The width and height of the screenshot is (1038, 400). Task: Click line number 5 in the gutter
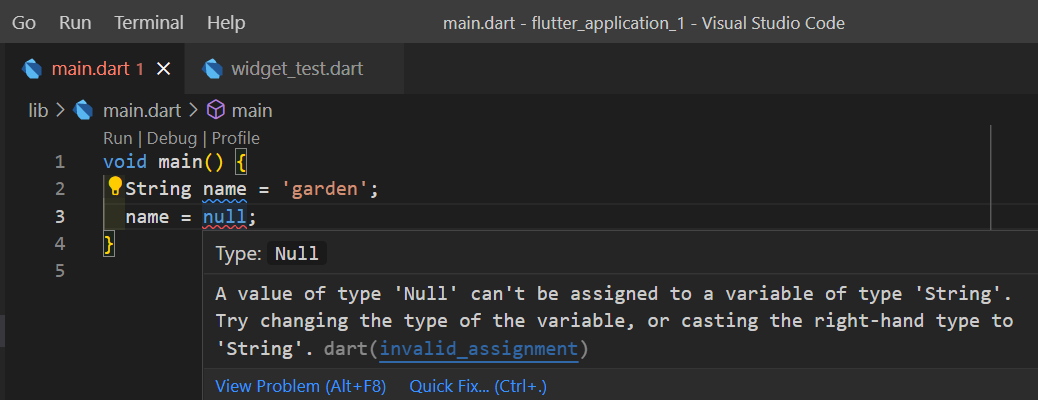coord(60,271)
